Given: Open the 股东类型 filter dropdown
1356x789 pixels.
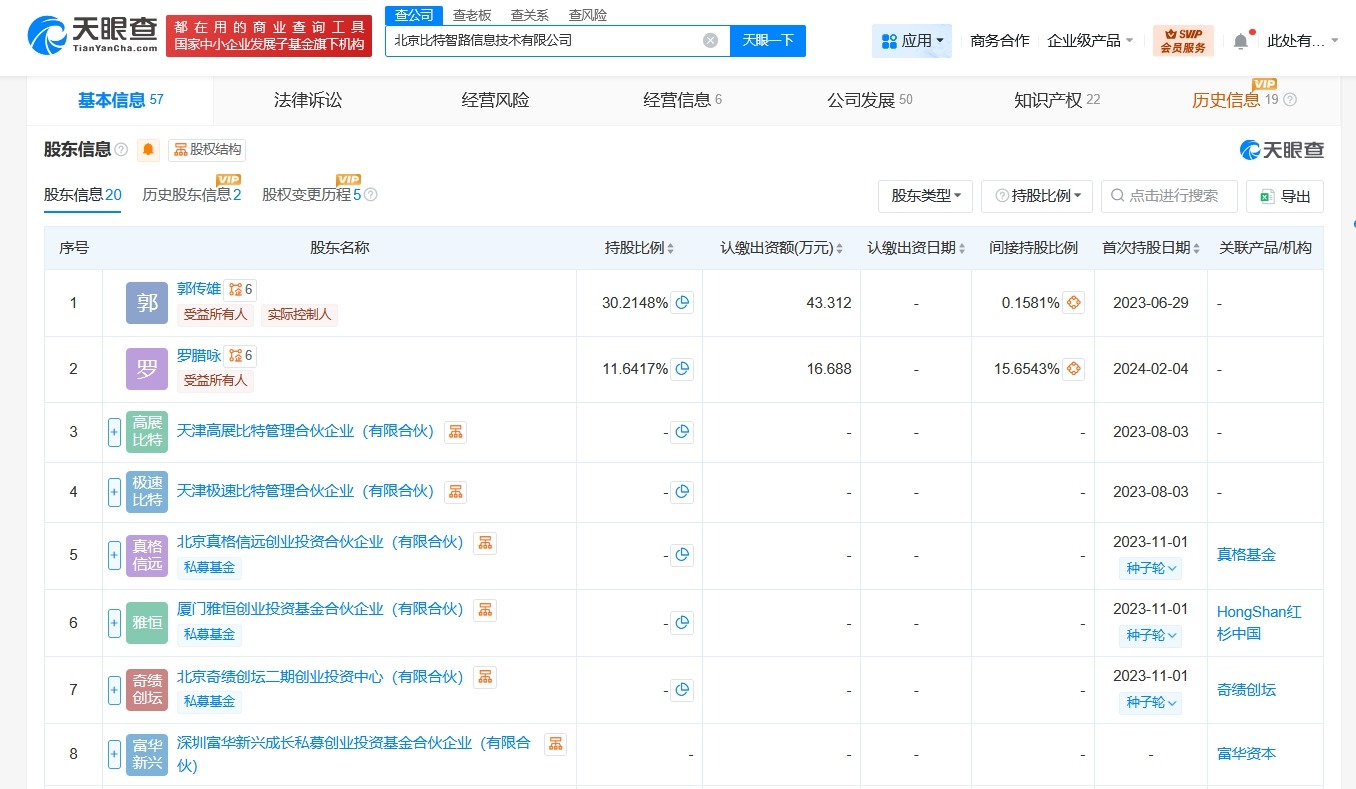Looking at the screenshot, I should (x=924, y=196).
